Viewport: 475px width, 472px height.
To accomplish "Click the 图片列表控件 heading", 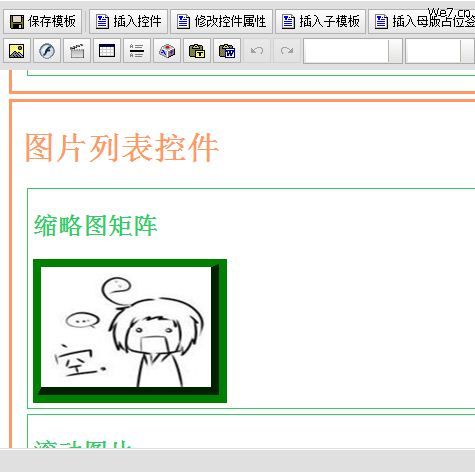I will pos(122,148).
